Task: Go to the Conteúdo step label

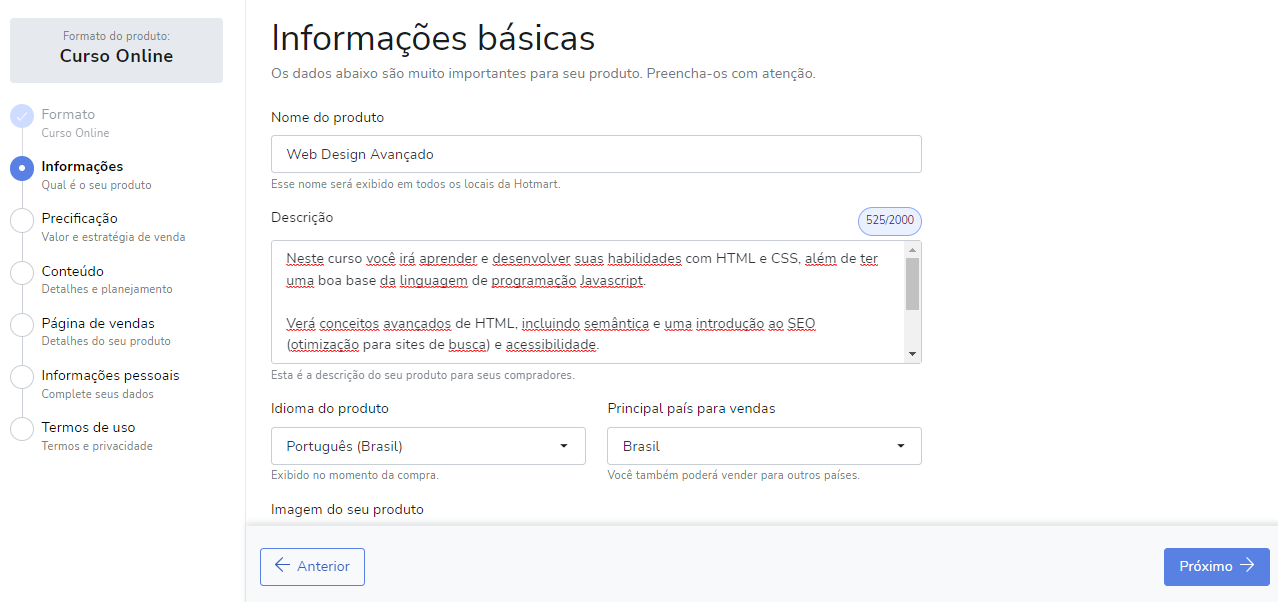Action: [x=72, y=271]
